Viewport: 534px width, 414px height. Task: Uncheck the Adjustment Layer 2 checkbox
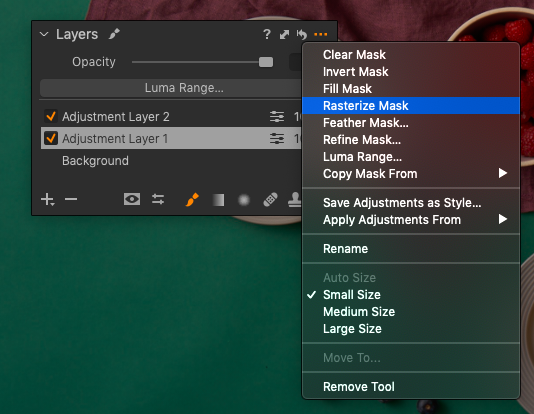(x=51, y=116)
